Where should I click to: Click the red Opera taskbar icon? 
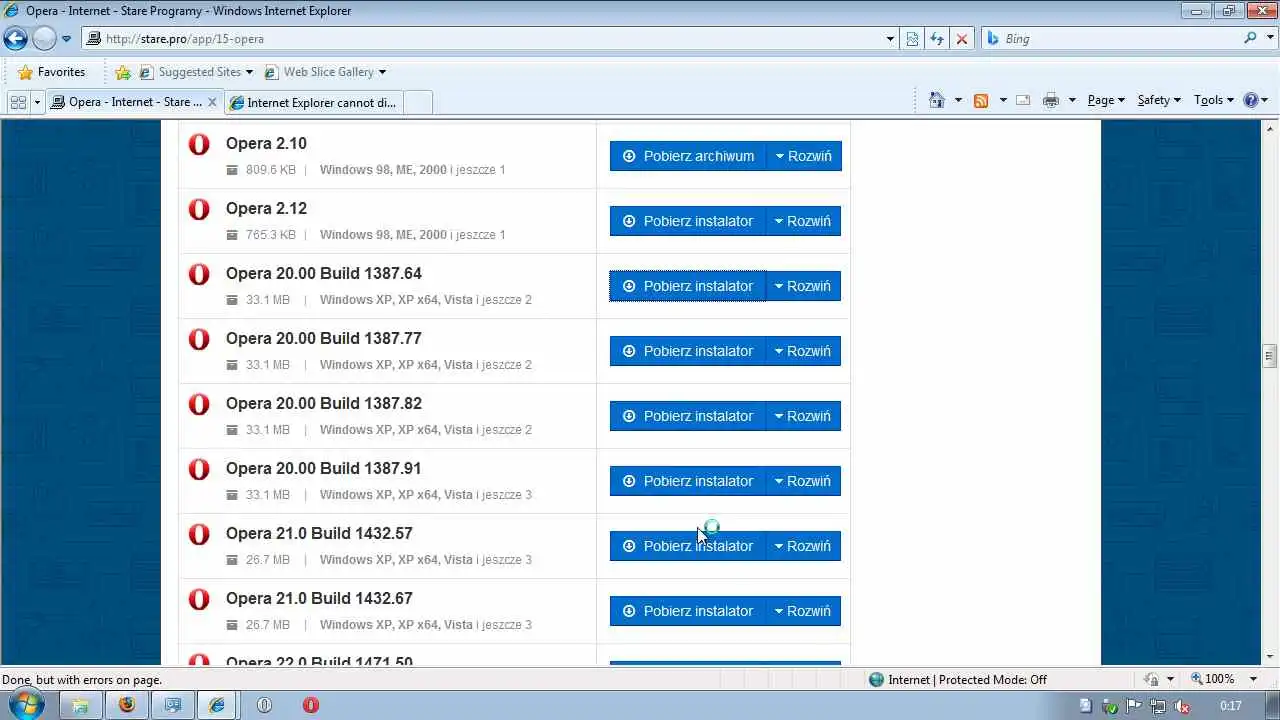[310, 705]
